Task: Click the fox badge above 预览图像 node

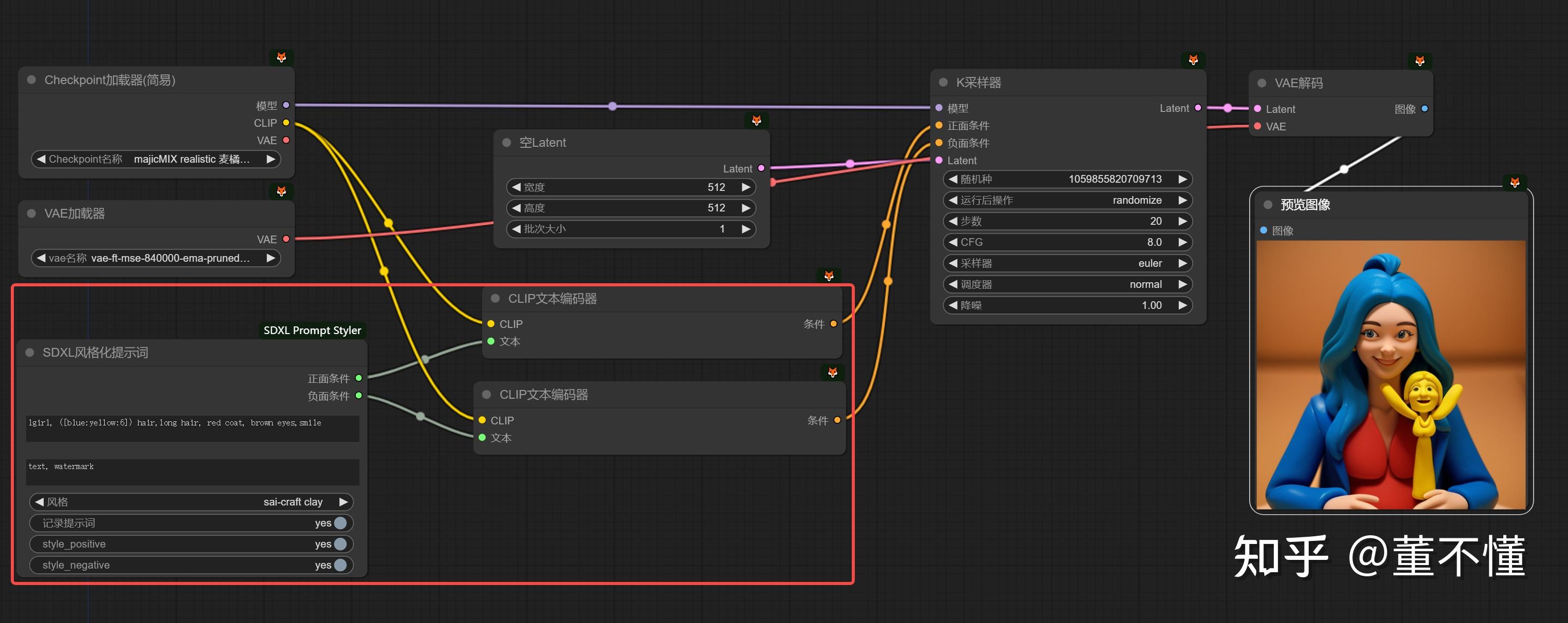Action: 1515,182
